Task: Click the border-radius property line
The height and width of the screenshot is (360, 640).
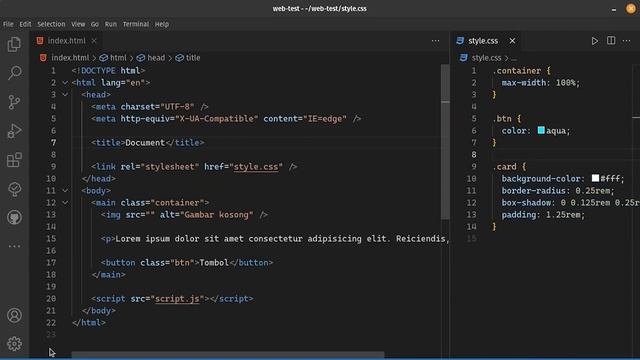Action: point(558,191)
